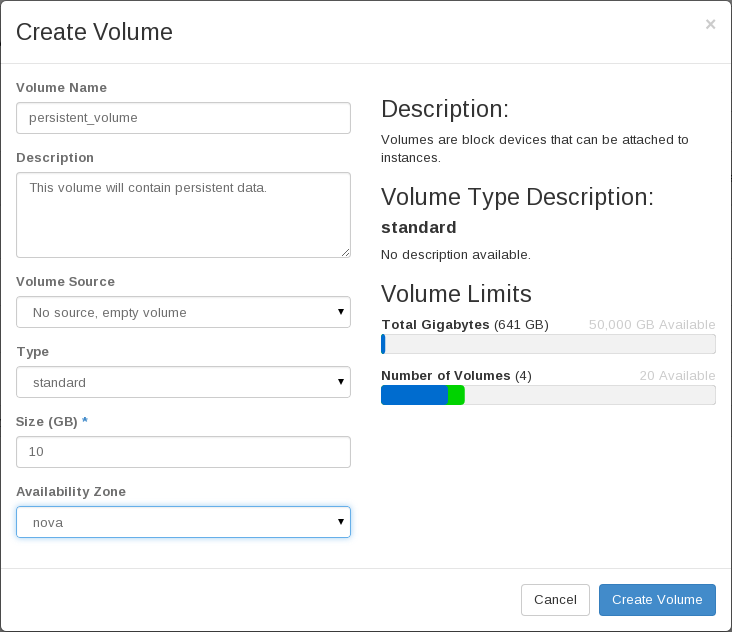Click the 'Volume Limits' heading
This screenshot has height=632, width=732.
456,294
